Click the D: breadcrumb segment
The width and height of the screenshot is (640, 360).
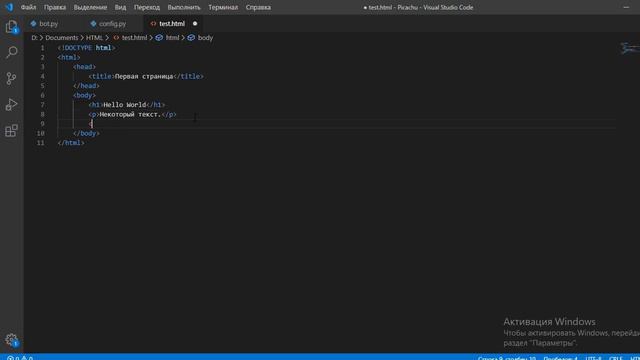pyautogui.click(x=34, y=38)
